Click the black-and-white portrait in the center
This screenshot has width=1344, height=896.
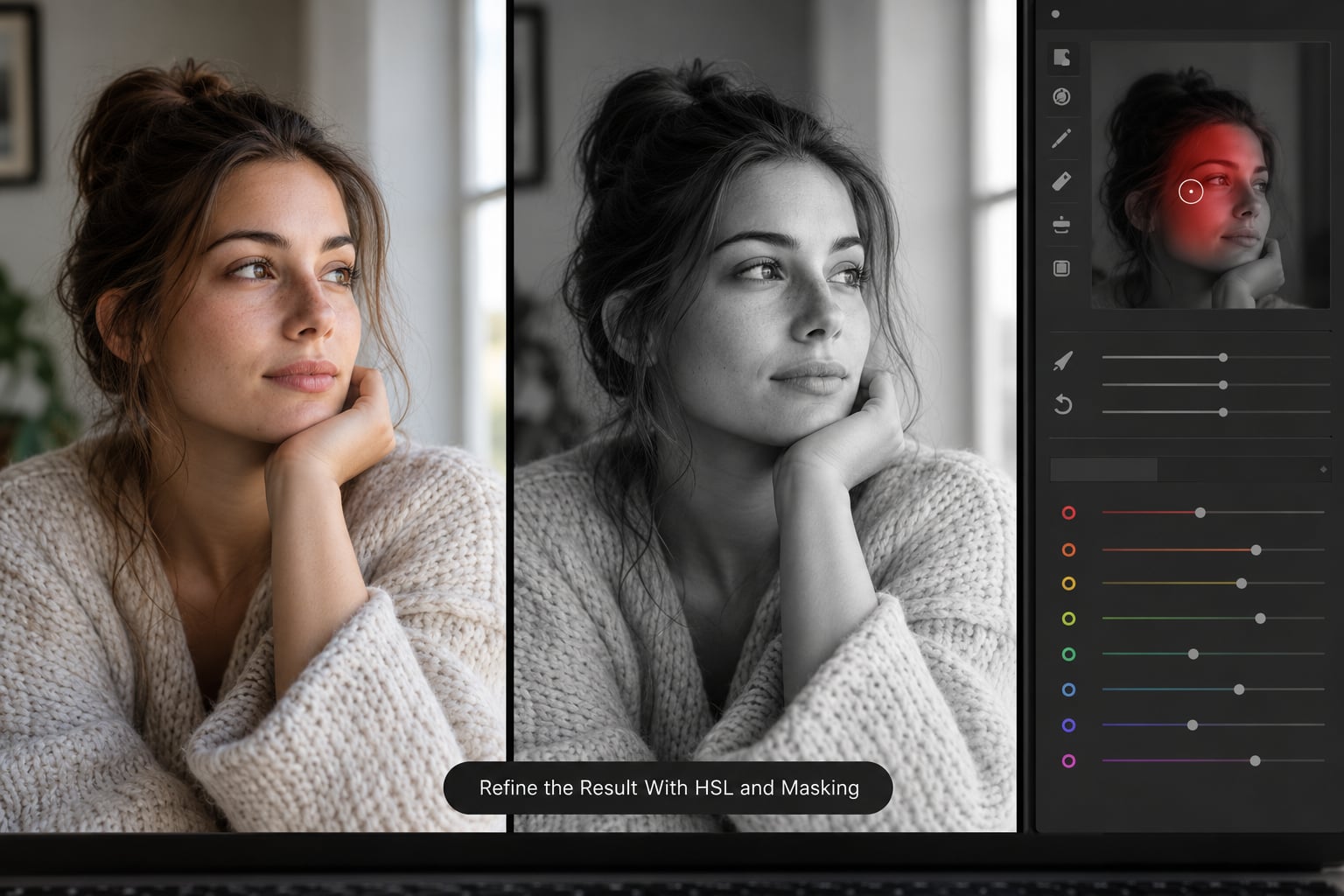tap(766, 416)
